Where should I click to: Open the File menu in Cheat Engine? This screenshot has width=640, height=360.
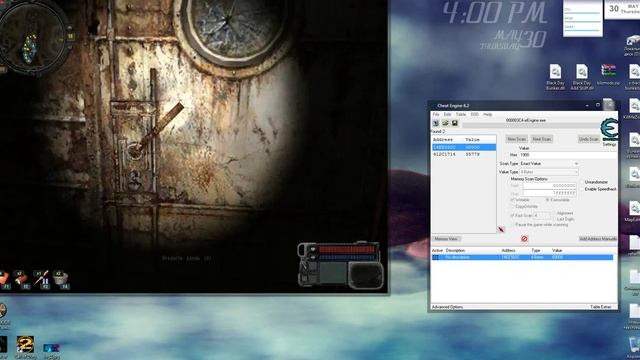(x=436, y=115)
